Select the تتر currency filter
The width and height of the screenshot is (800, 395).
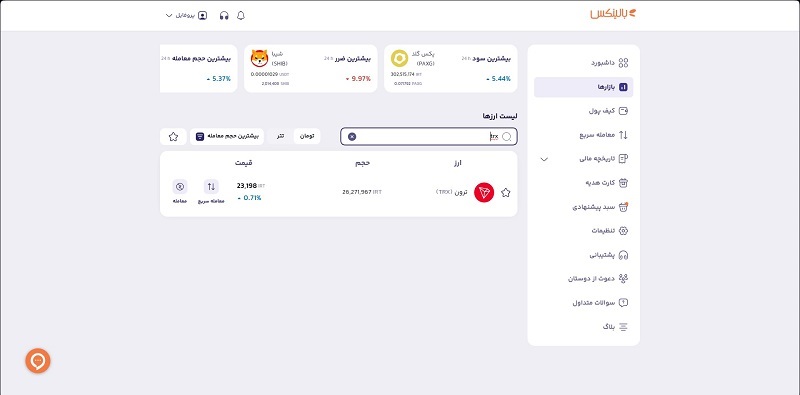(x=281, y=137)
